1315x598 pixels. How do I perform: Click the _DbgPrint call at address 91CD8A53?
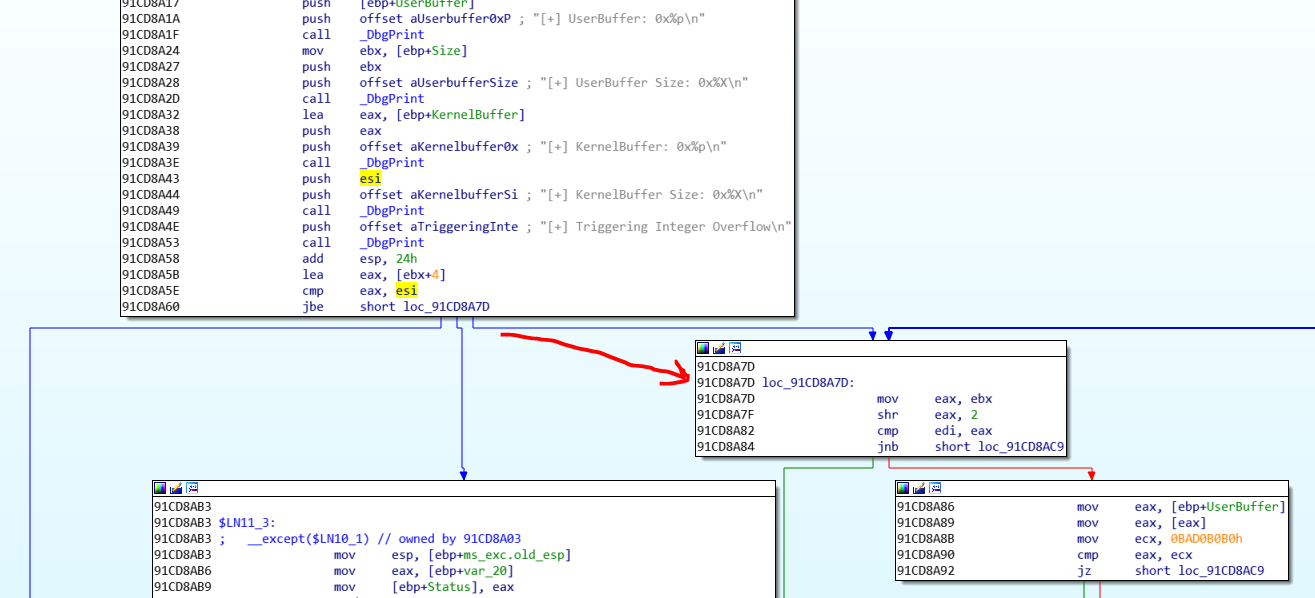(x=392, y=243)
